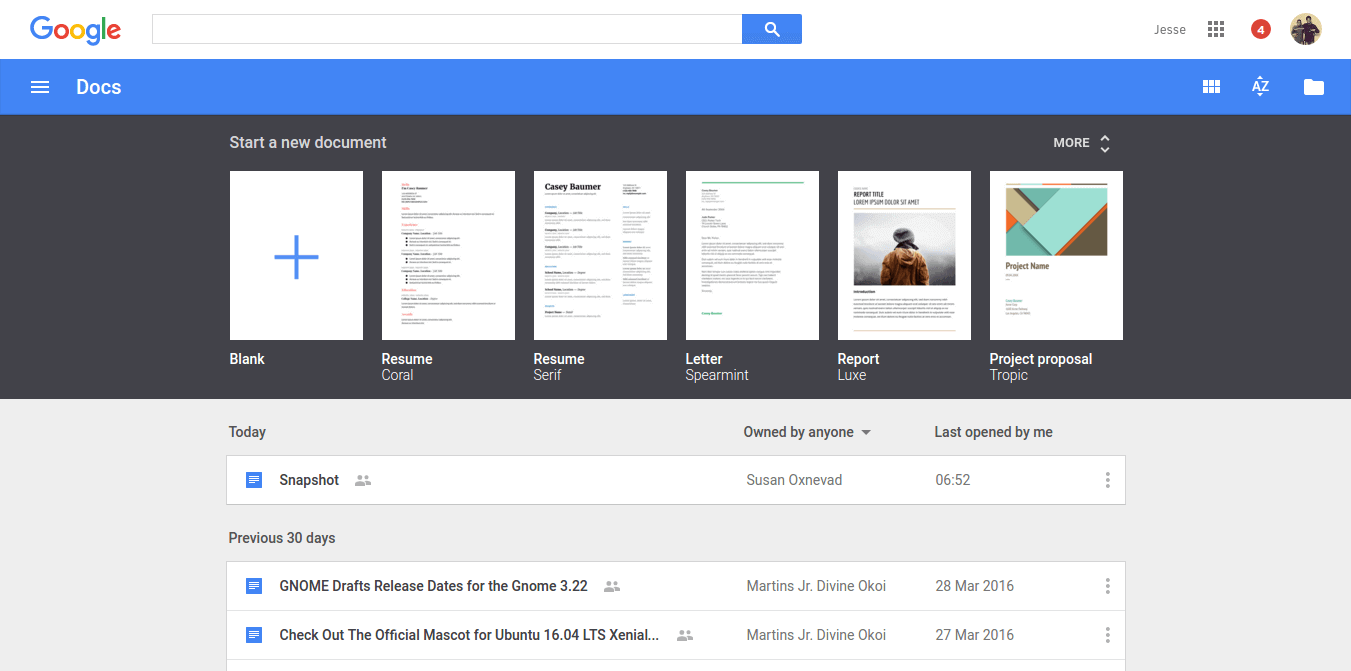The width and height of the screenshot is (1351, 671).
Task: Create a Blank new document
Action: pyautogui.click(x=296, y=255)
